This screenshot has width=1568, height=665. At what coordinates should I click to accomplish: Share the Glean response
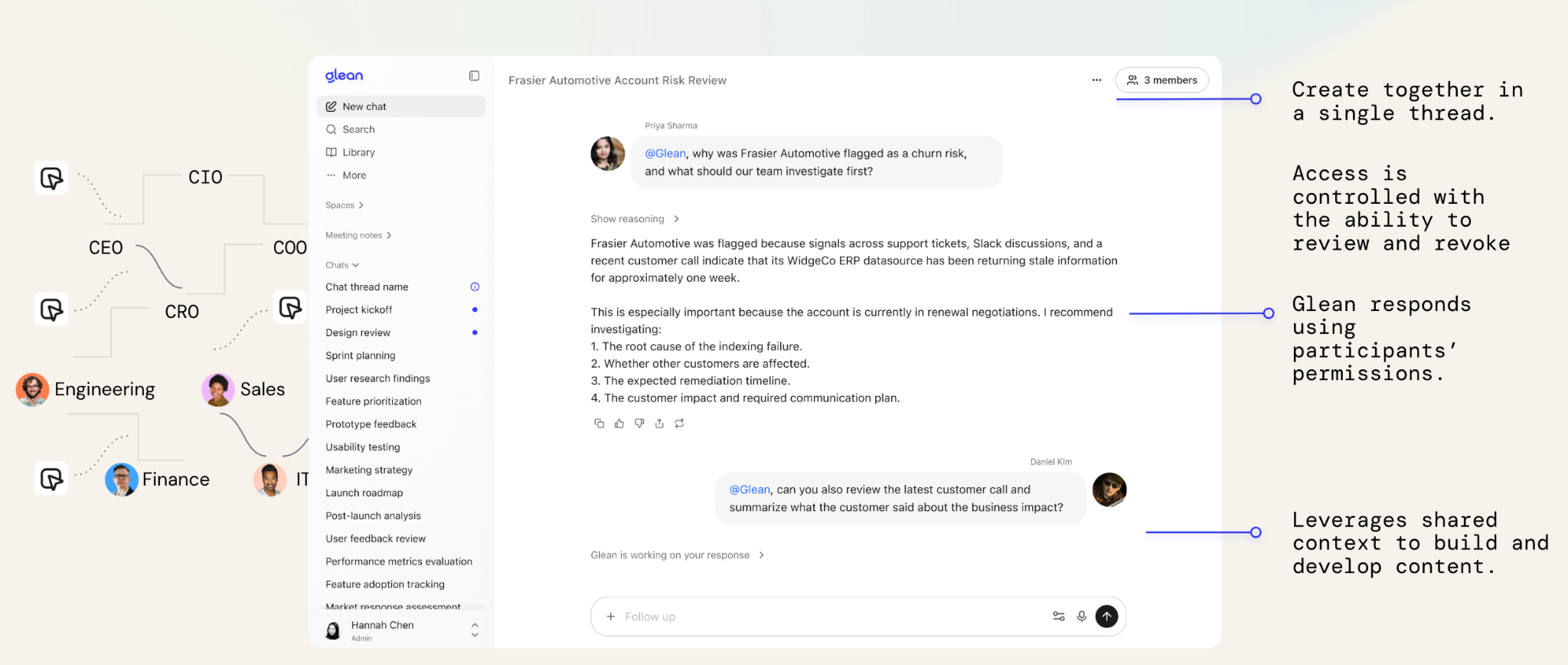click(x=659, y=423)
